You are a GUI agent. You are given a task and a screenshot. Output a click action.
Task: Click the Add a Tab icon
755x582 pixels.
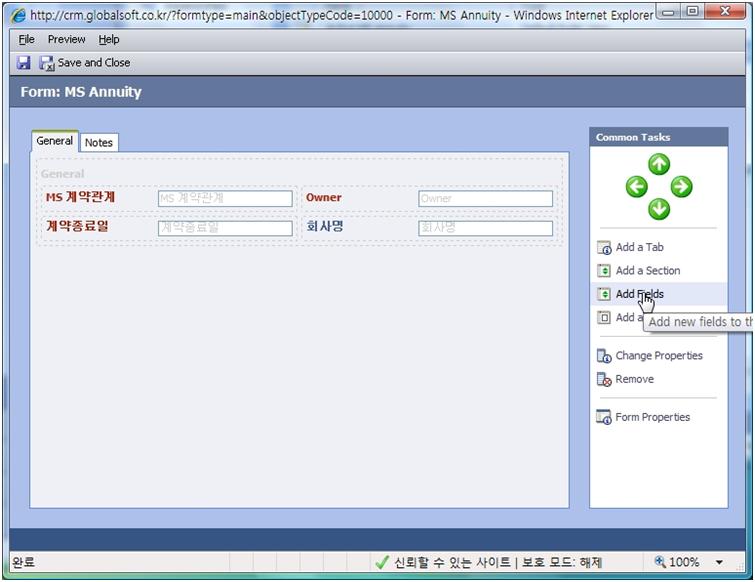[x=604, y=247]
